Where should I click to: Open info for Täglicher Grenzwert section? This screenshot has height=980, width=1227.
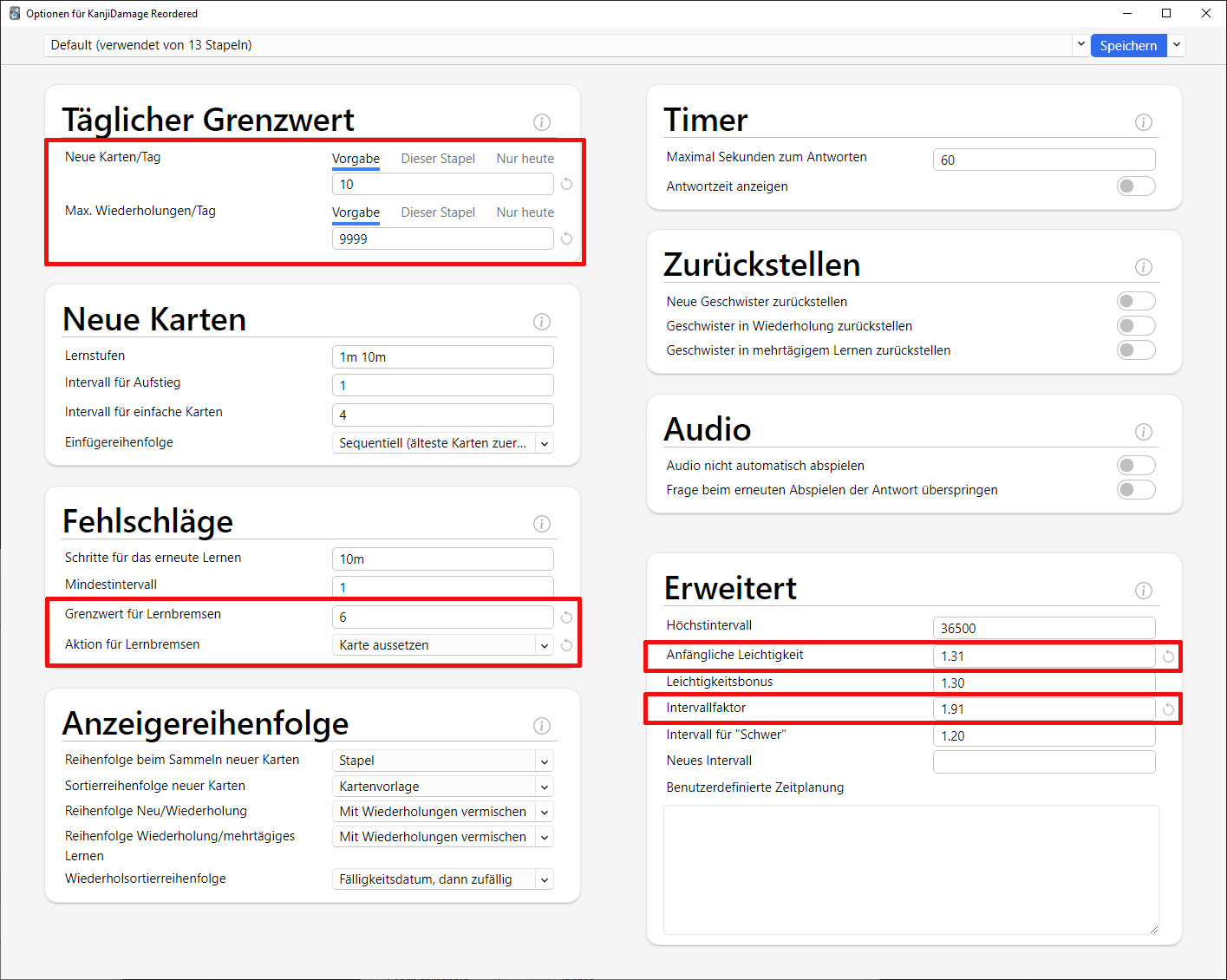(542, 122)
